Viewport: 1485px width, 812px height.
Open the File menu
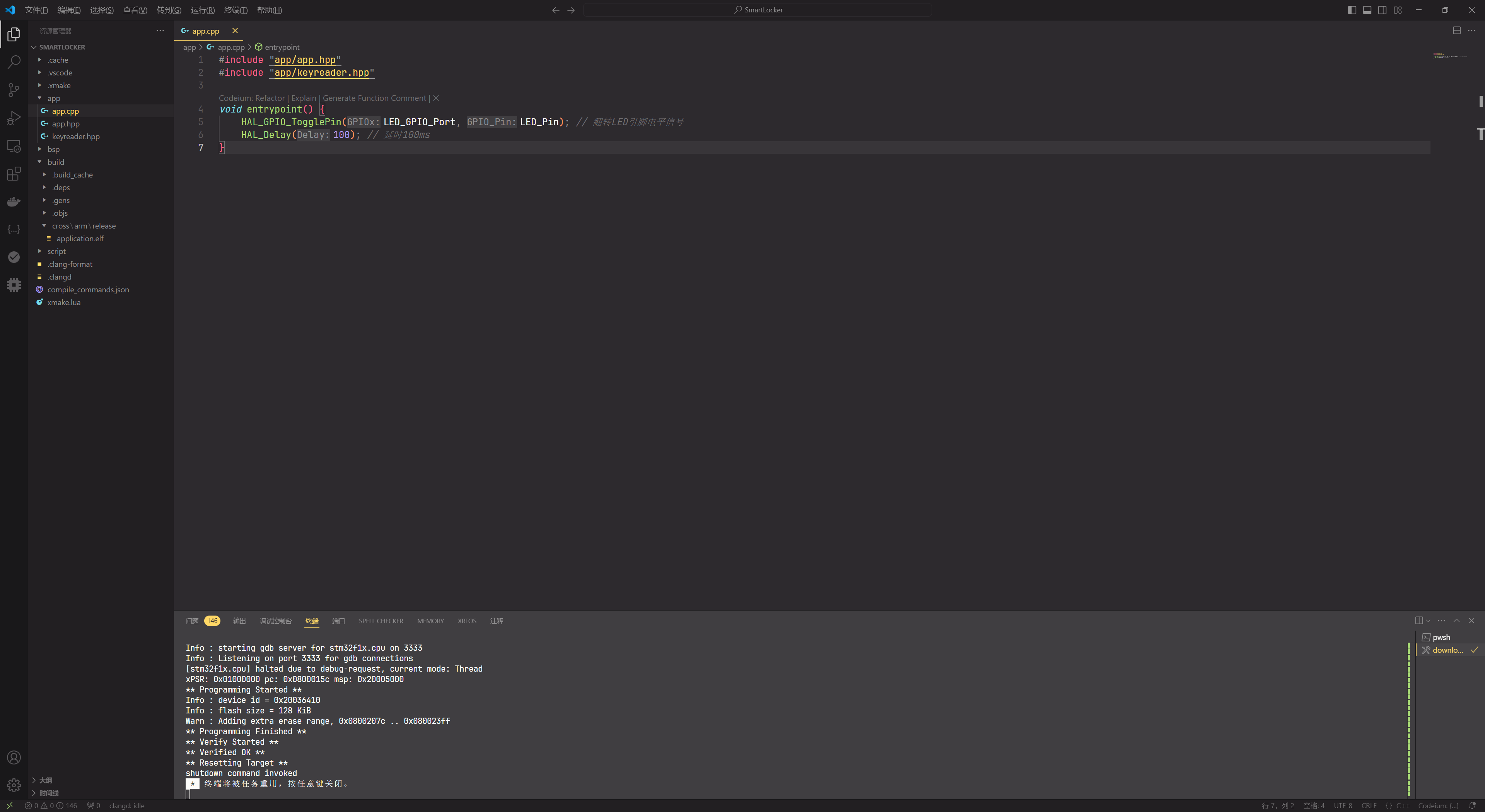(x=36, y=10)
